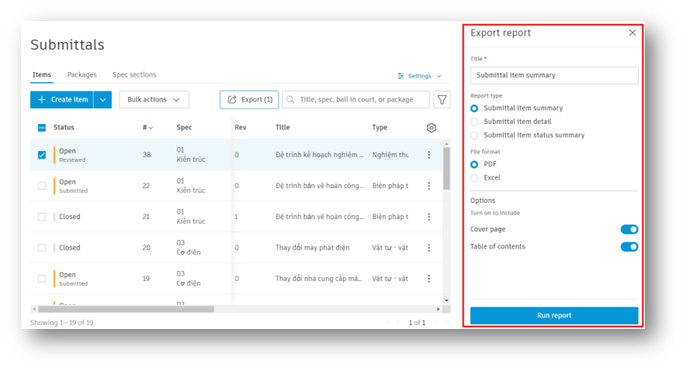
Task: Check the row 19 checkbox
Action: coord(42,279)
